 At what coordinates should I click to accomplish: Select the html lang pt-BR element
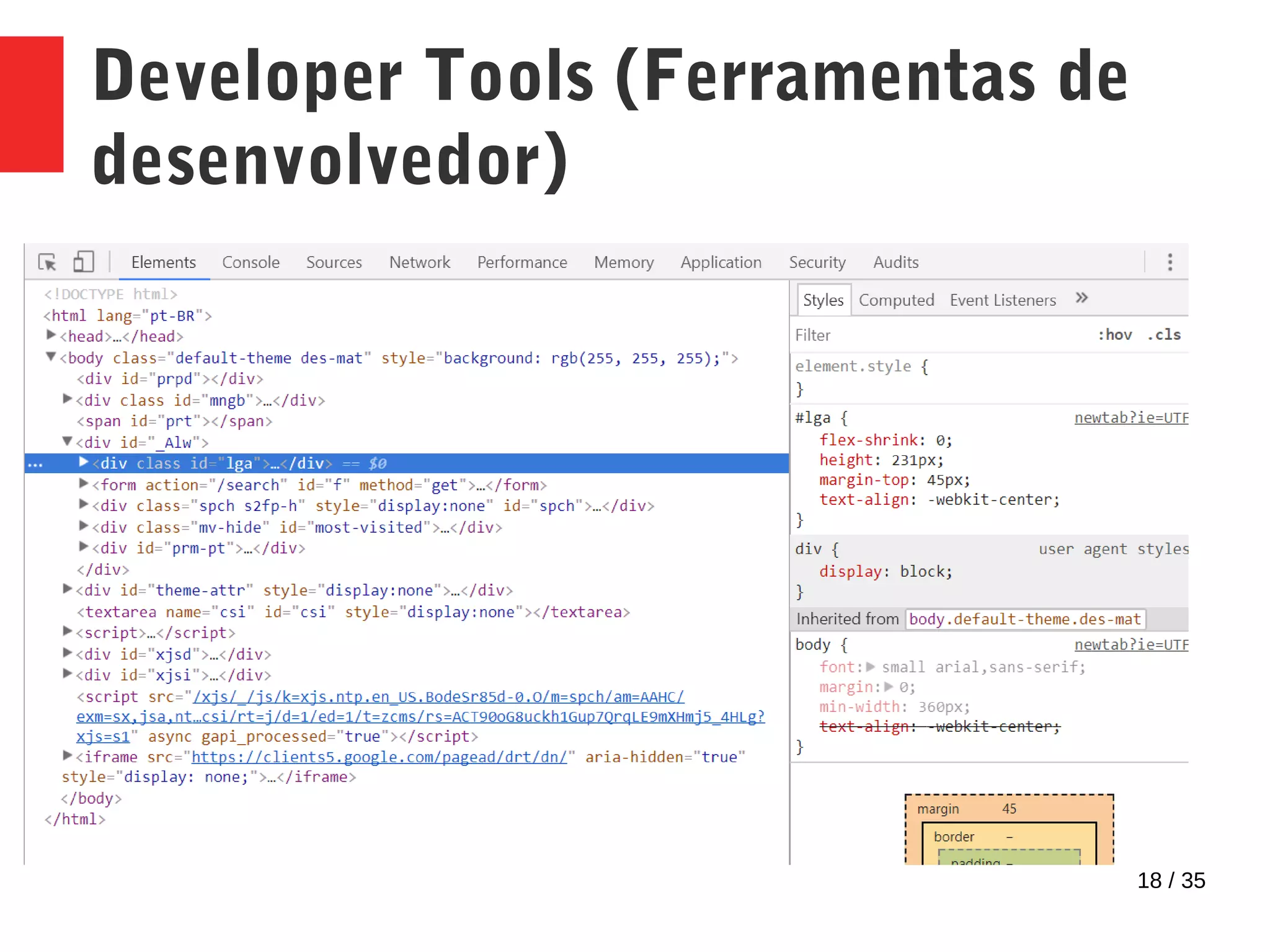(x=128, y=316)
